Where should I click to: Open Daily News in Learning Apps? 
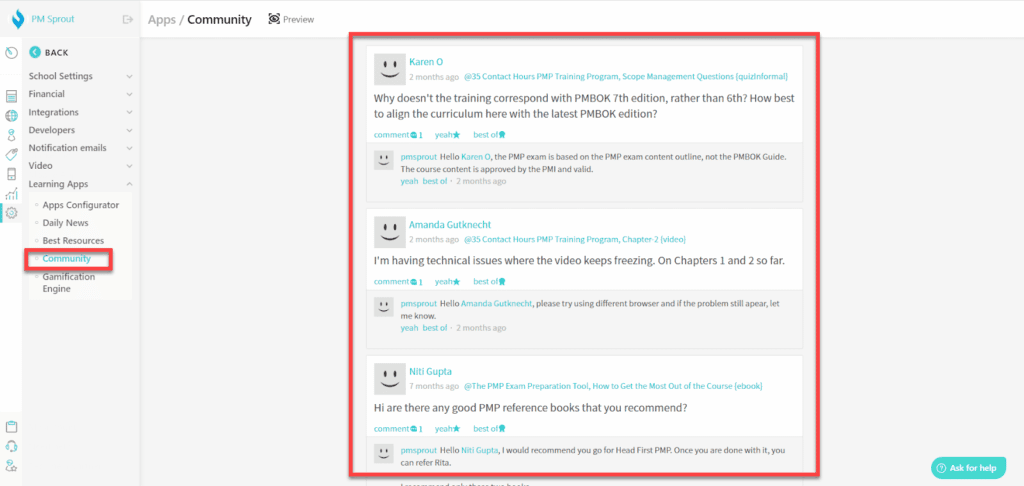pyautogui.click(x=65, y=223)
